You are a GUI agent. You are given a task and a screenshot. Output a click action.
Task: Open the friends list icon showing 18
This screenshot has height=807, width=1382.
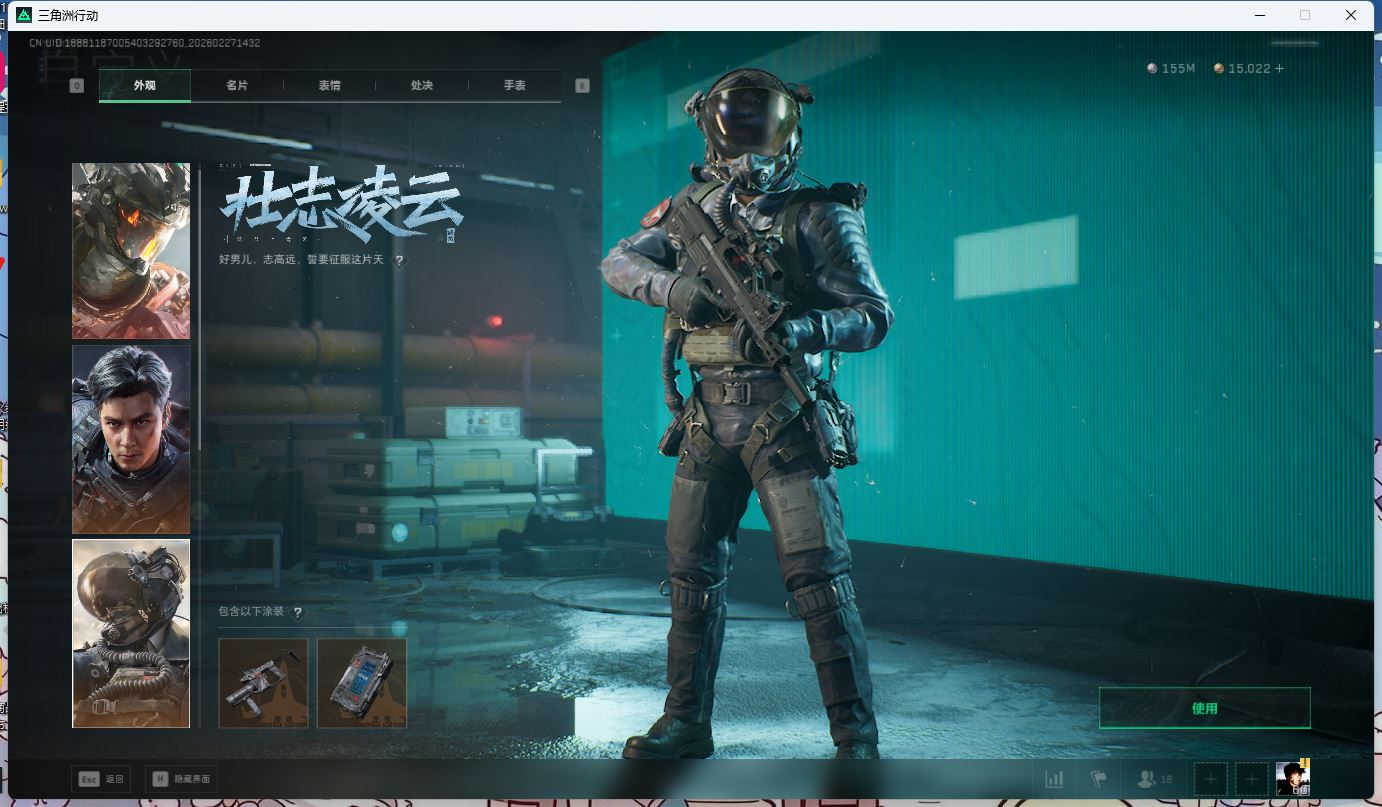(1154, 779)
